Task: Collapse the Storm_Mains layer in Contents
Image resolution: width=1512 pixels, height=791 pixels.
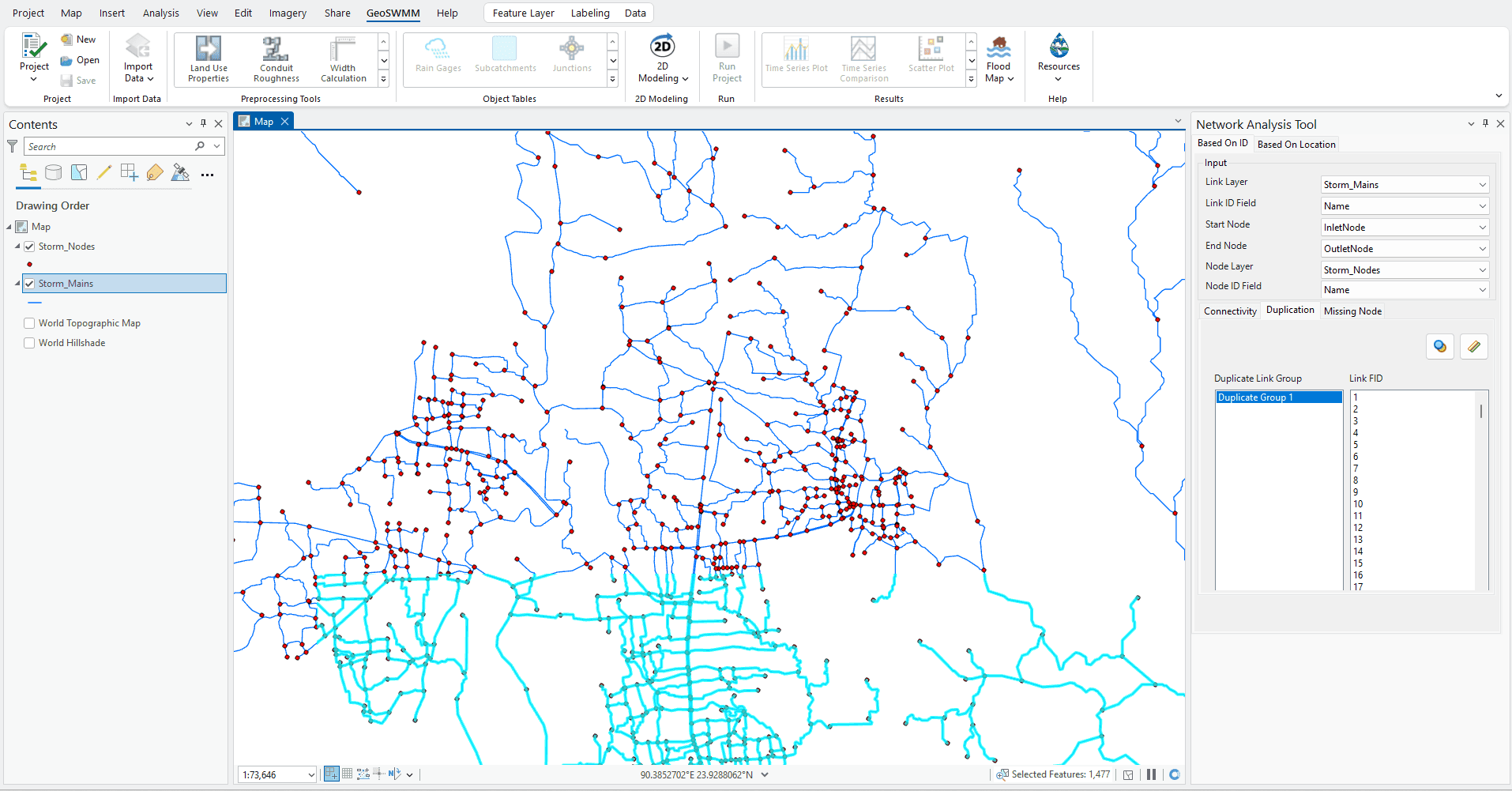Action: click(x=17, y=283)
